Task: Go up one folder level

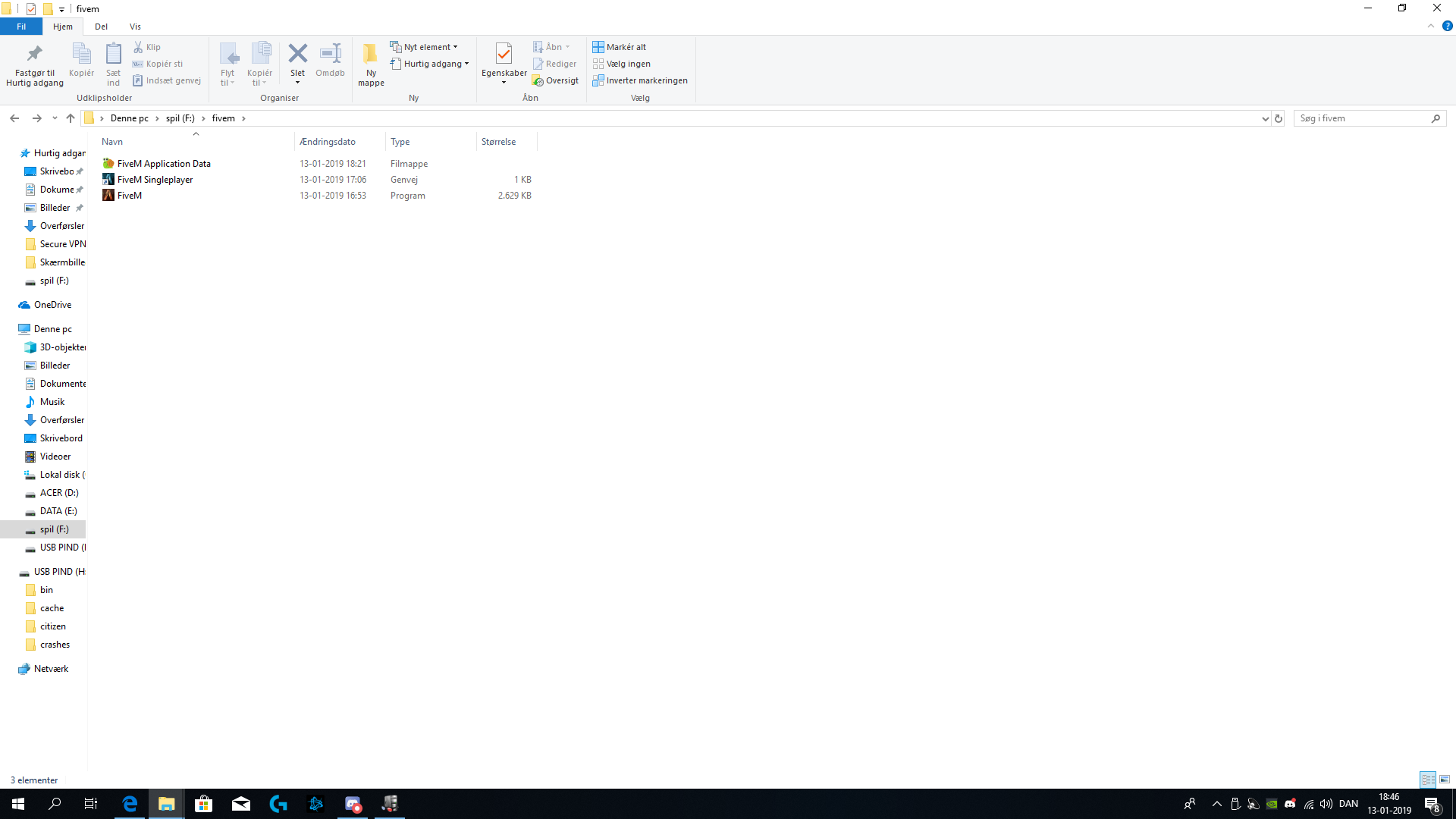Action: point(71,118)
